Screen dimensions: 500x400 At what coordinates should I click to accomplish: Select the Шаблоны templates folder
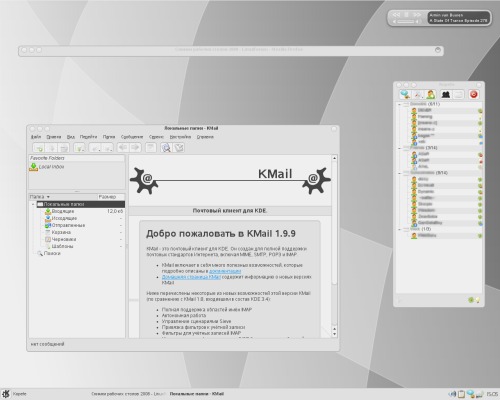coord(63,246)
